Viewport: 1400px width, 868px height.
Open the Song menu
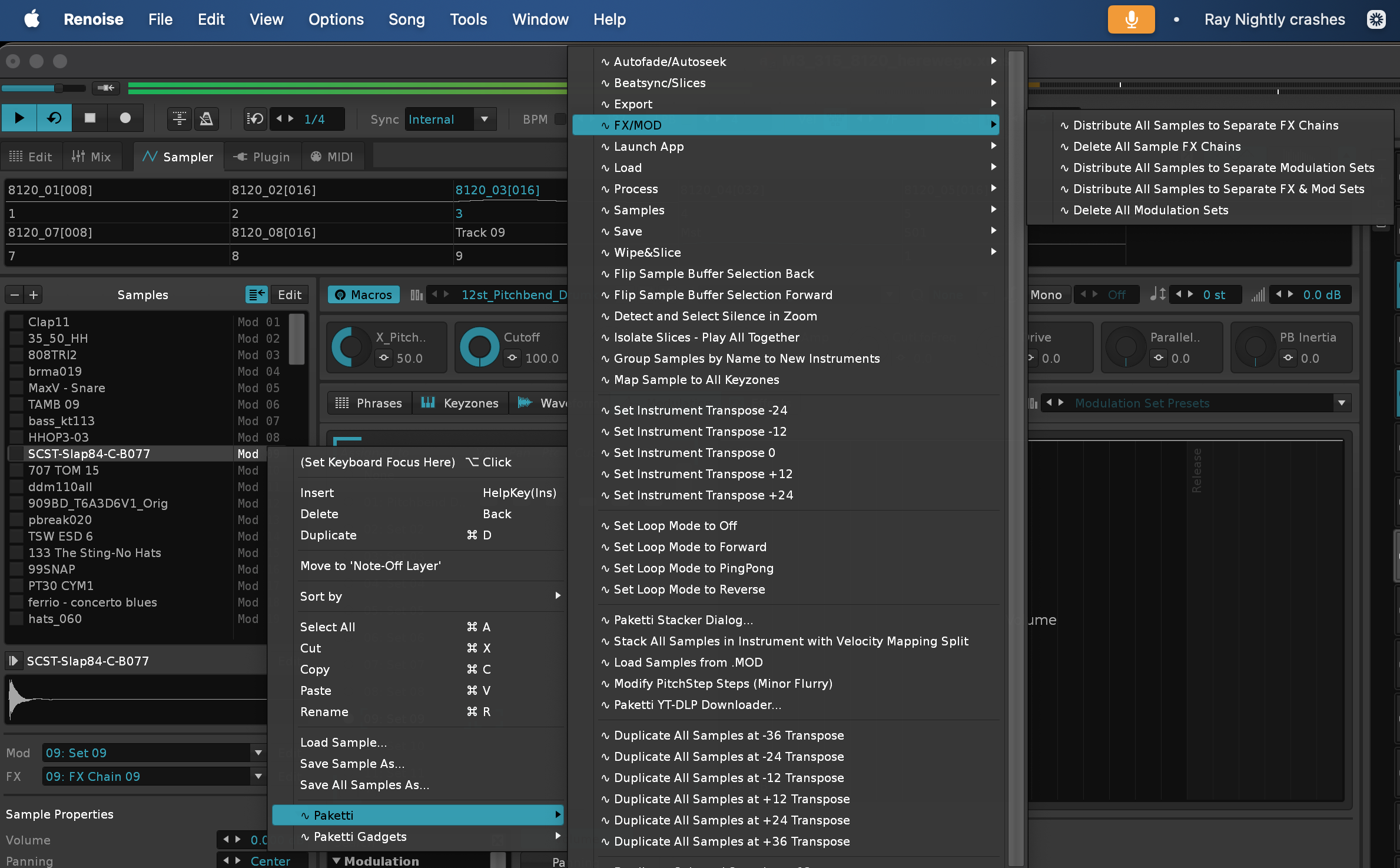click(406, 19)
